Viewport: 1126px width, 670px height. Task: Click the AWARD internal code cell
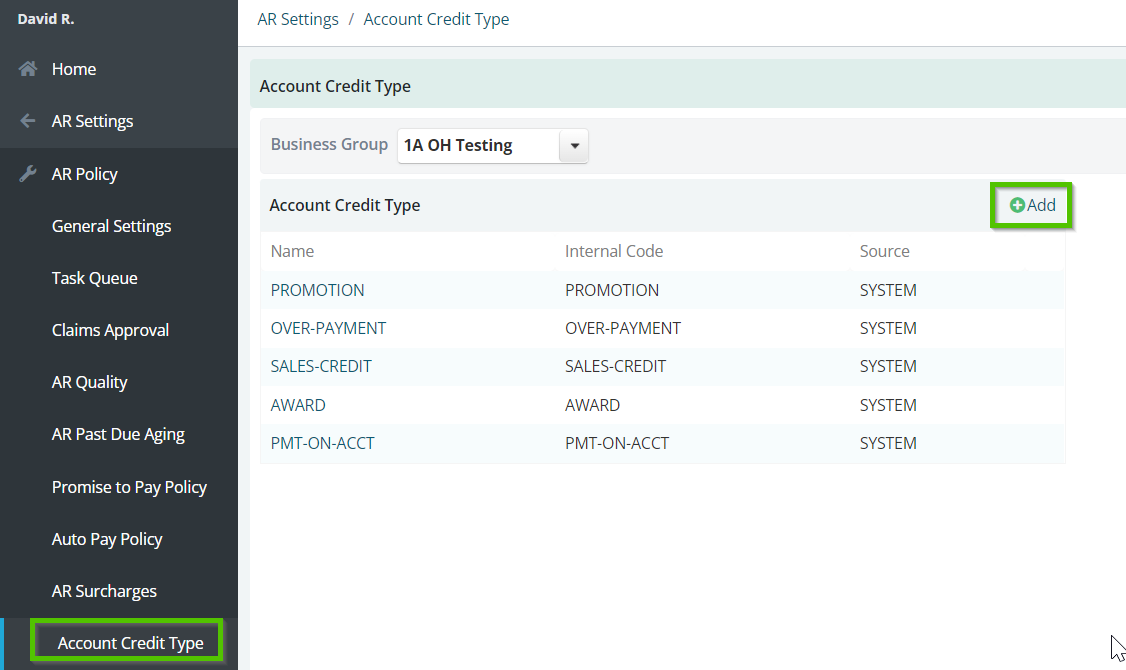click(x=592, y=405)
